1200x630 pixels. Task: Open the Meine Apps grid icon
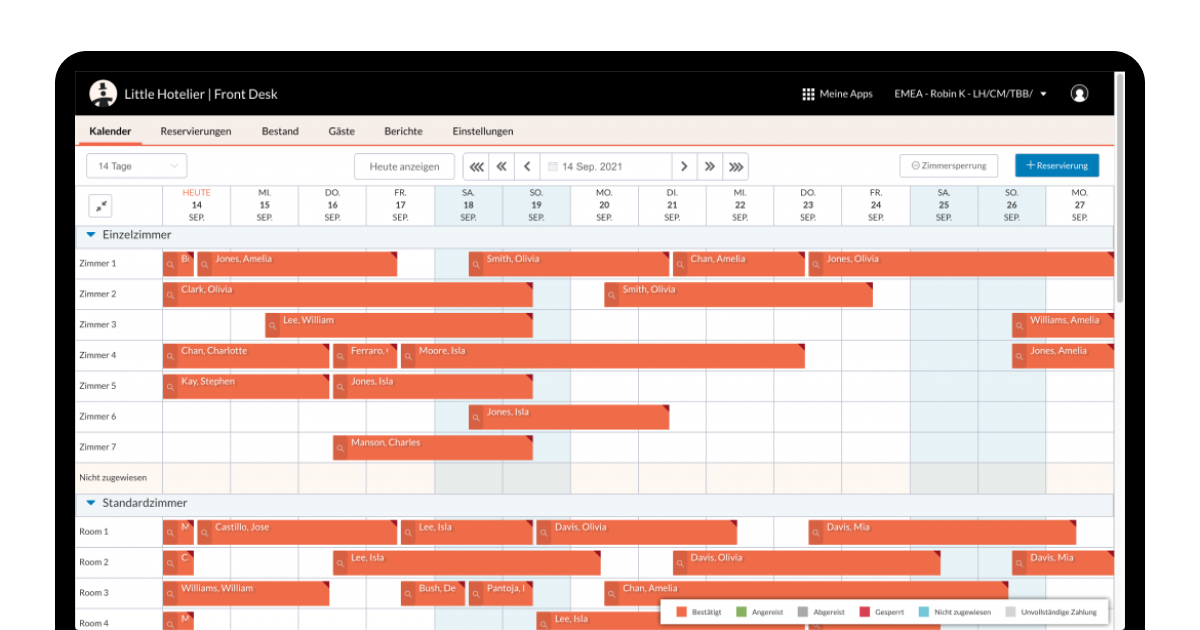808,94
